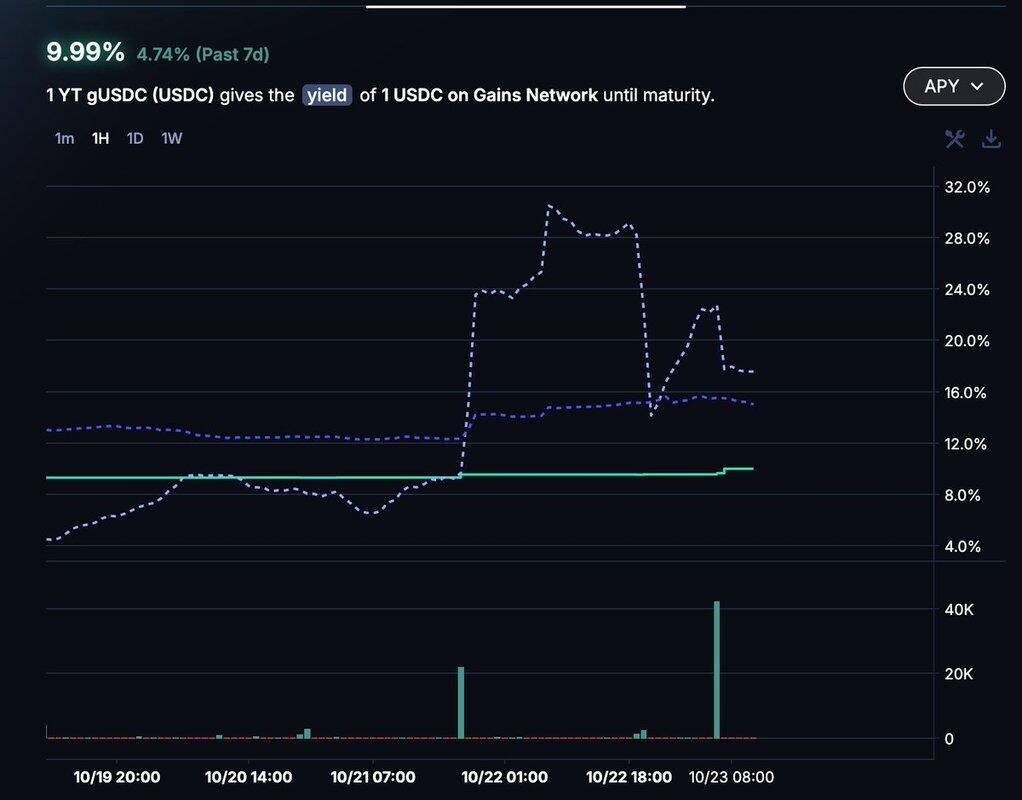
Task: Click the "1 YT gUSDC (USDC)" text
Action: 130,95
